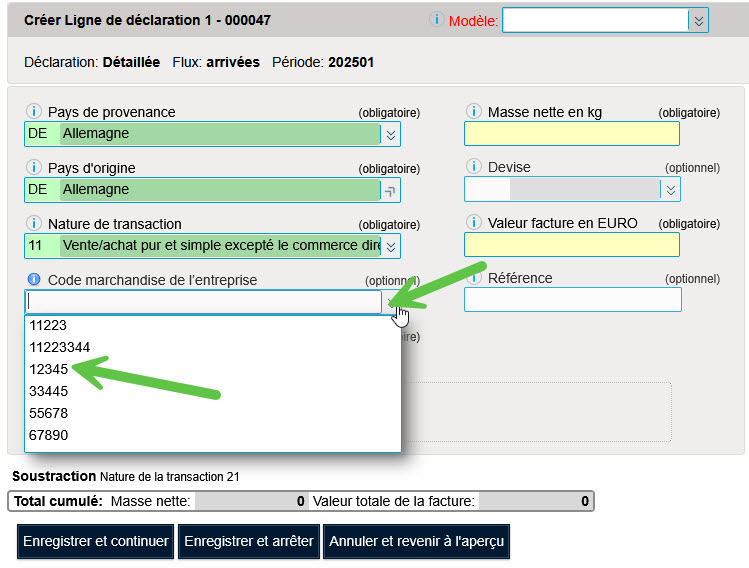Click Enregistrer et continuer button
The image size is (749, 568).
coord(96,541)
